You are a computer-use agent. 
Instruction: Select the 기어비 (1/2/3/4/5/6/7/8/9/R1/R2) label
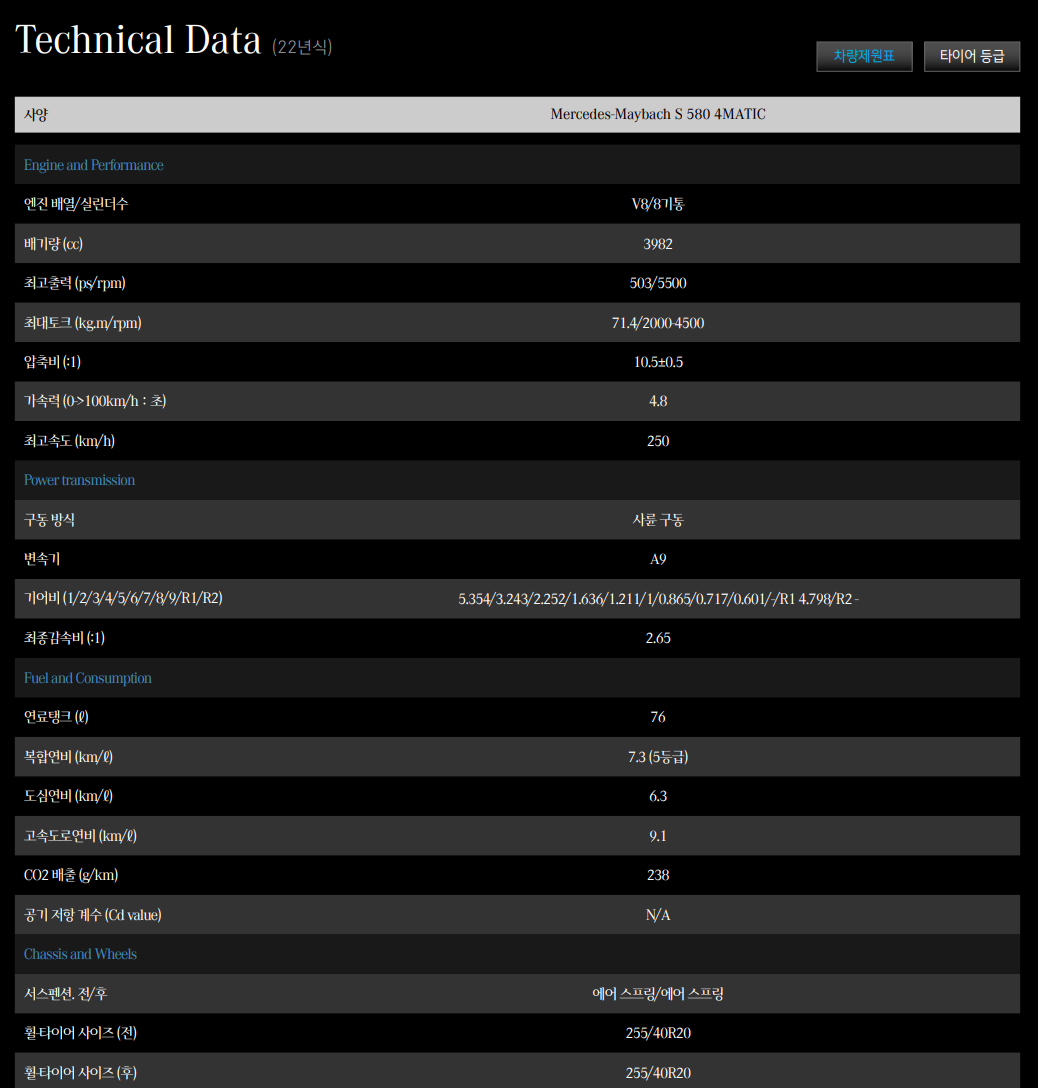[124, 598]
